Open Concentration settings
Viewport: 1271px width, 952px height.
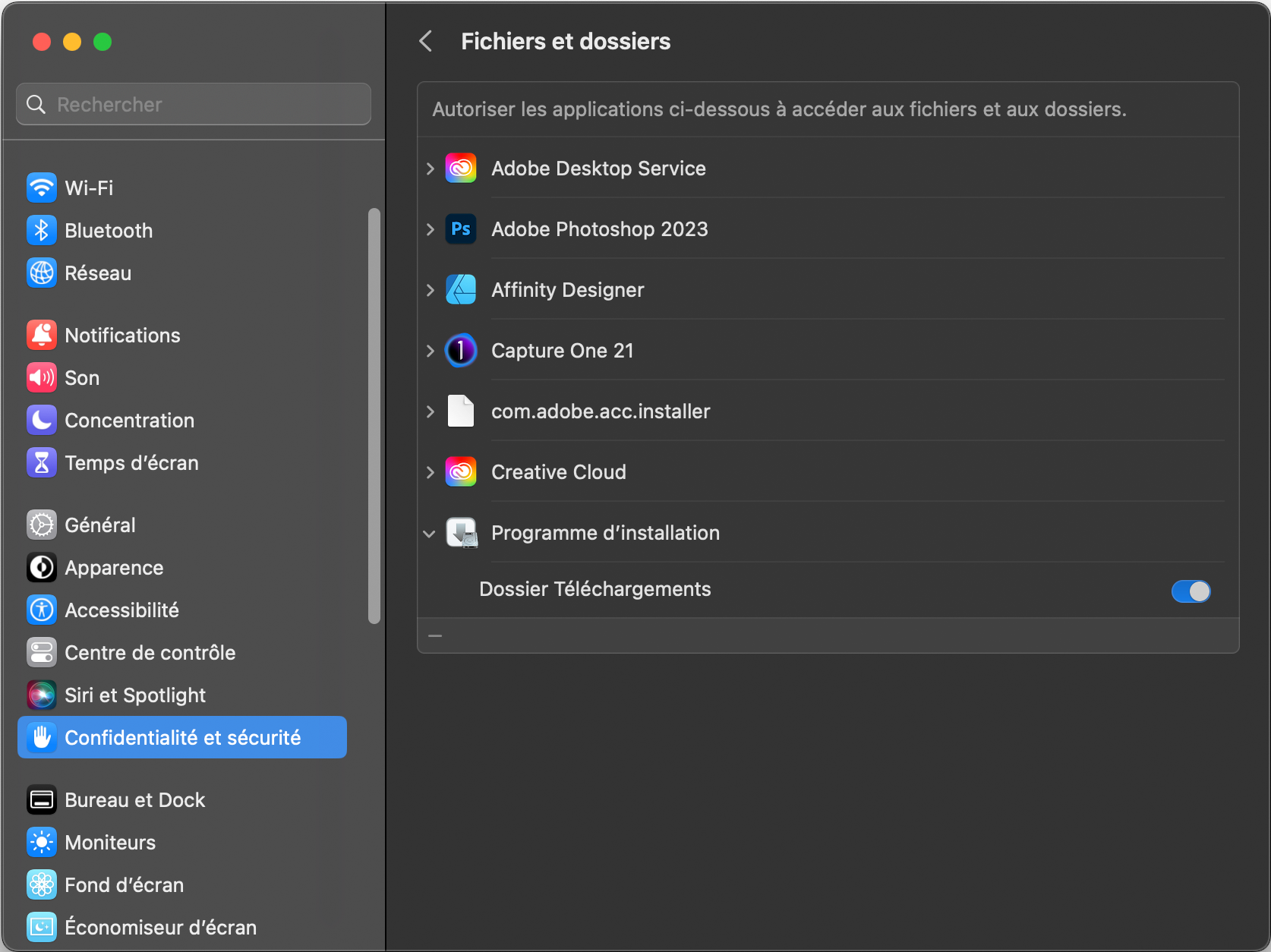coord(182,420)
